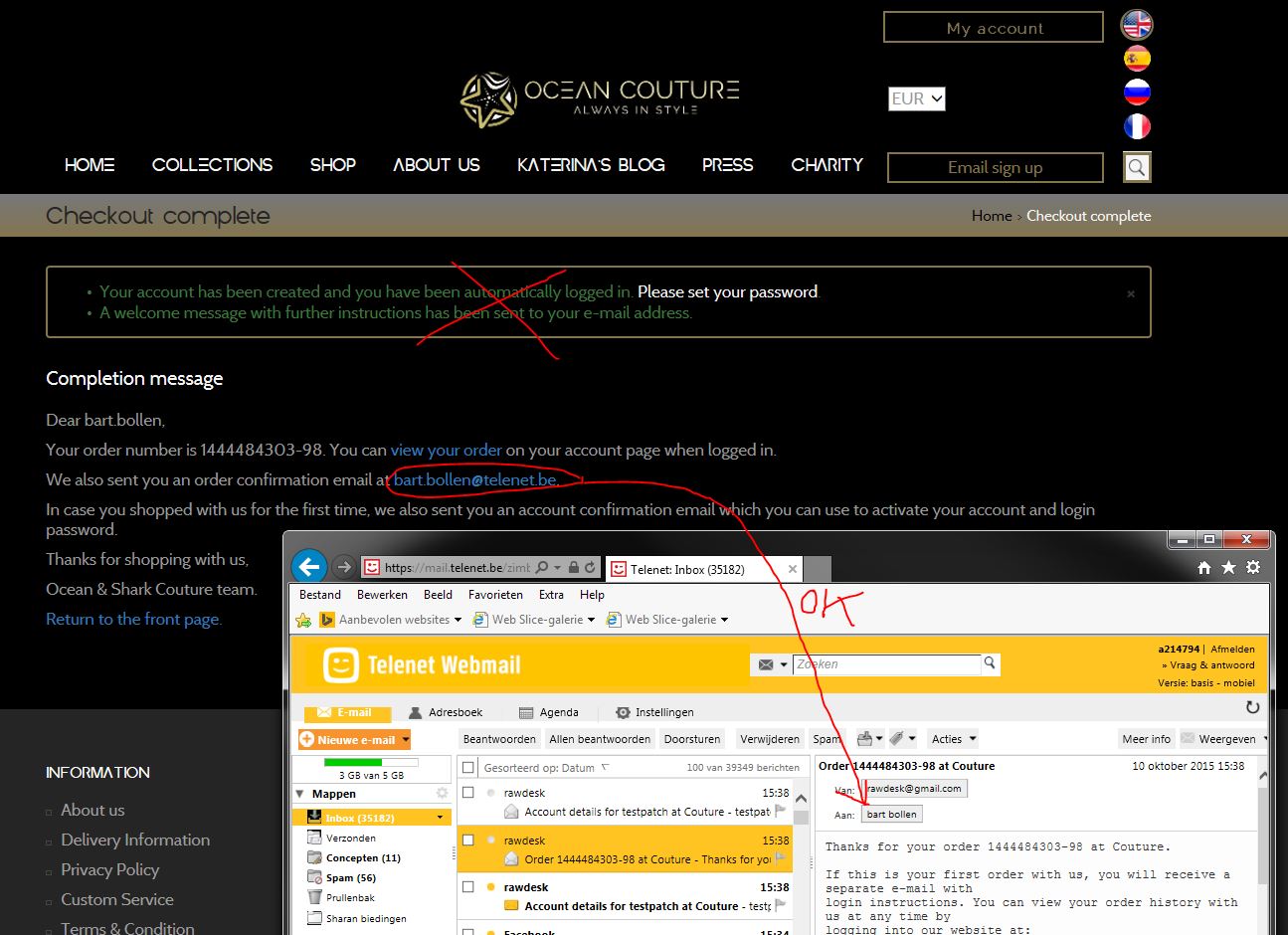
Task: Check the highlighted Order 1444484303-98 email
Action: [467, 841]
